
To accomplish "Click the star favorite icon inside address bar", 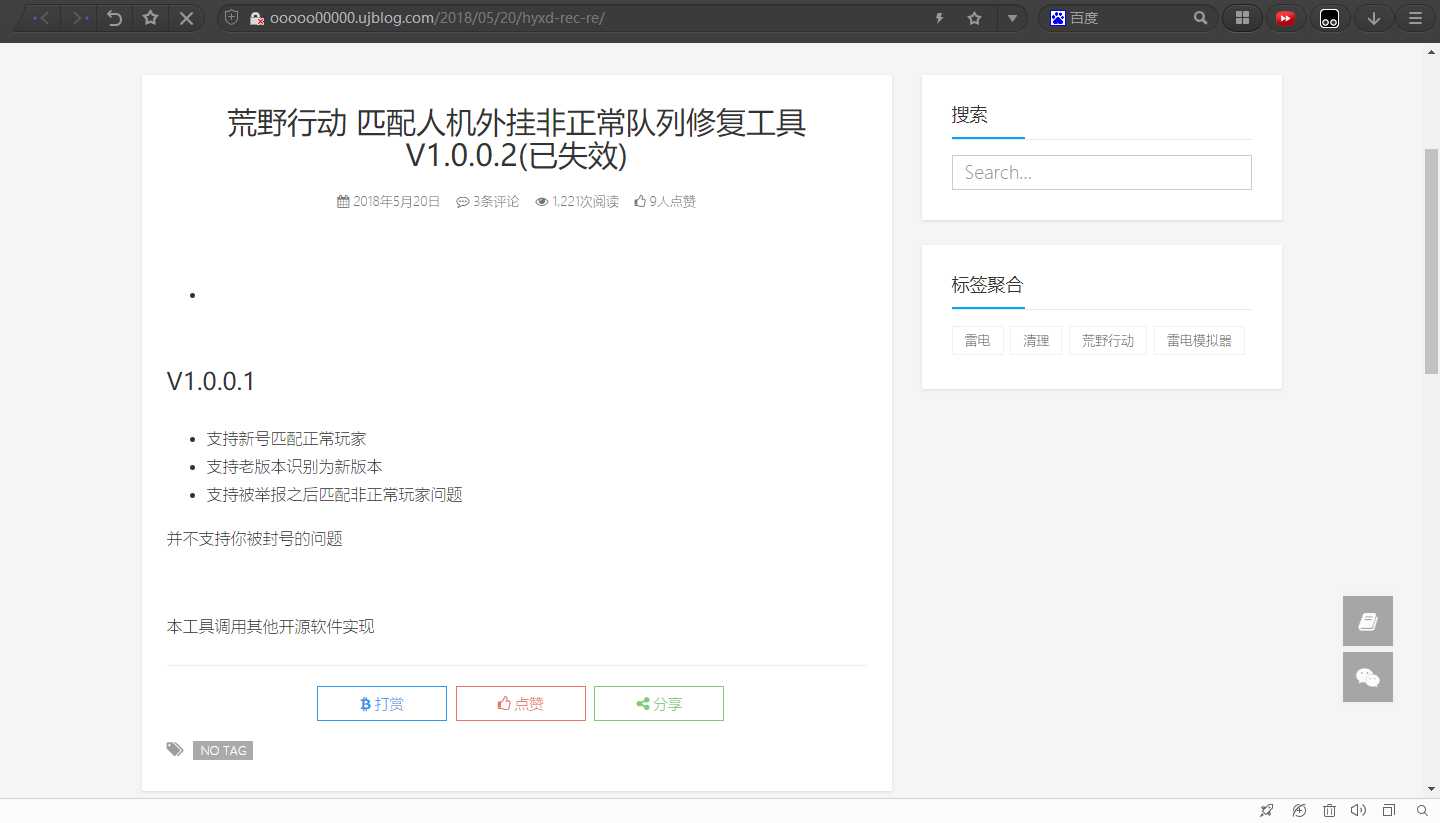I will [x=974, y=18].
